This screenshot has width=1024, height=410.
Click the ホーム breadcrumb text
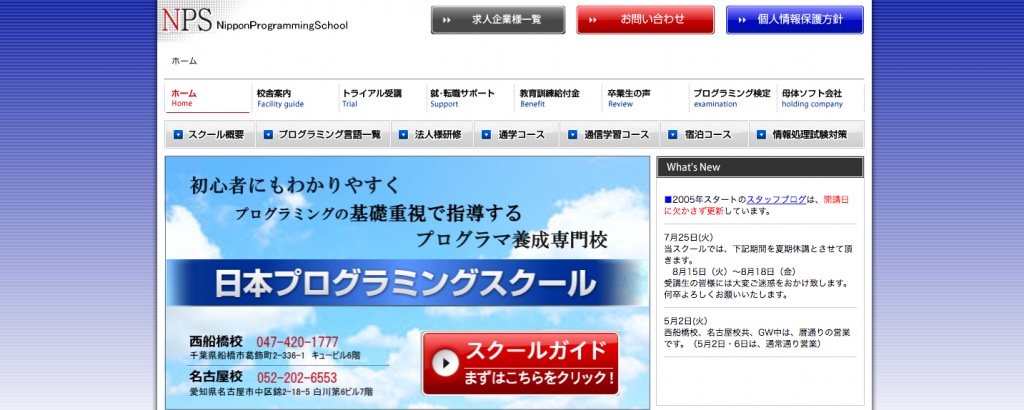click(x=184, y=61)
